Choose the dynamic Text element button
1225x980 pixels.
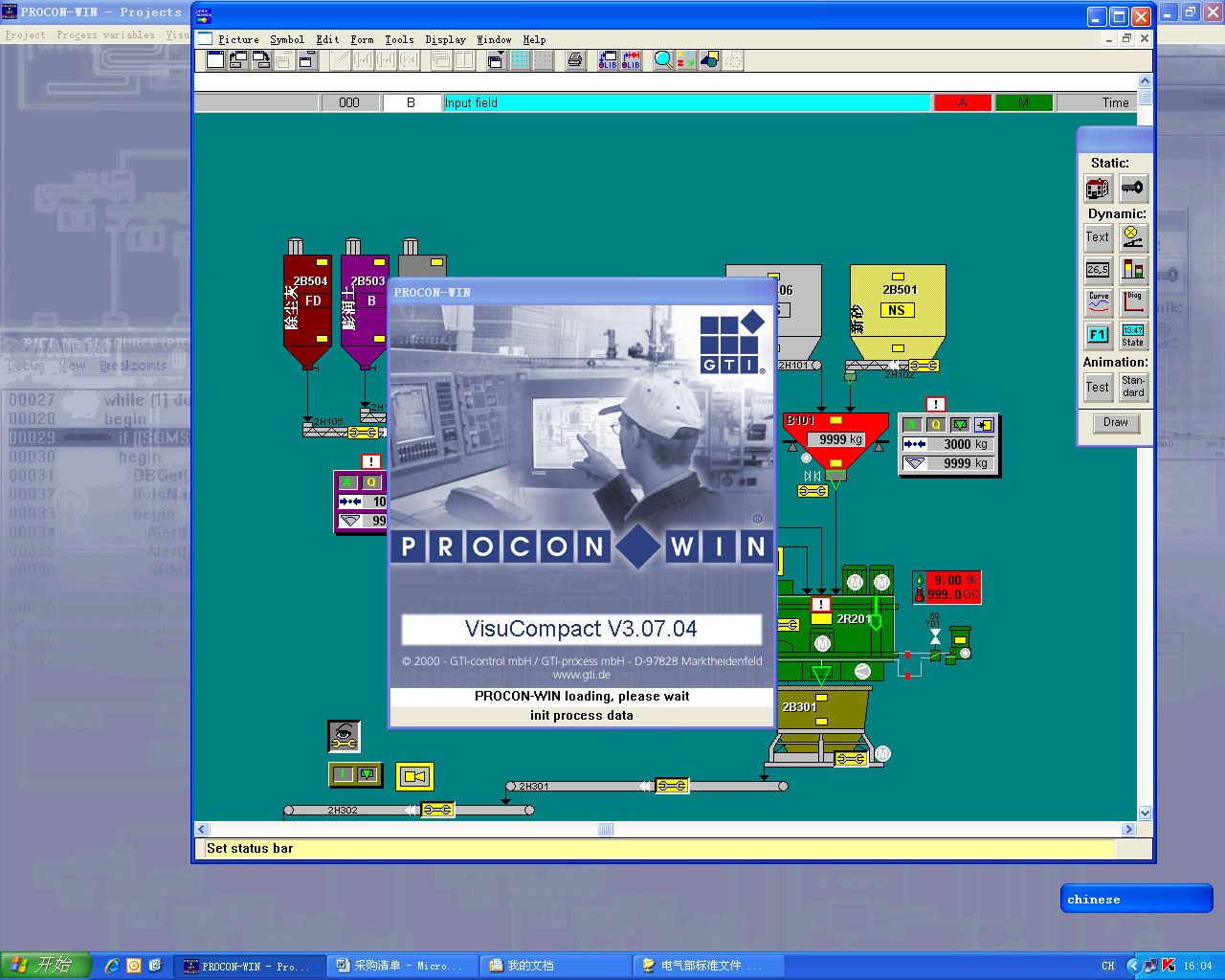(1098, 237)
